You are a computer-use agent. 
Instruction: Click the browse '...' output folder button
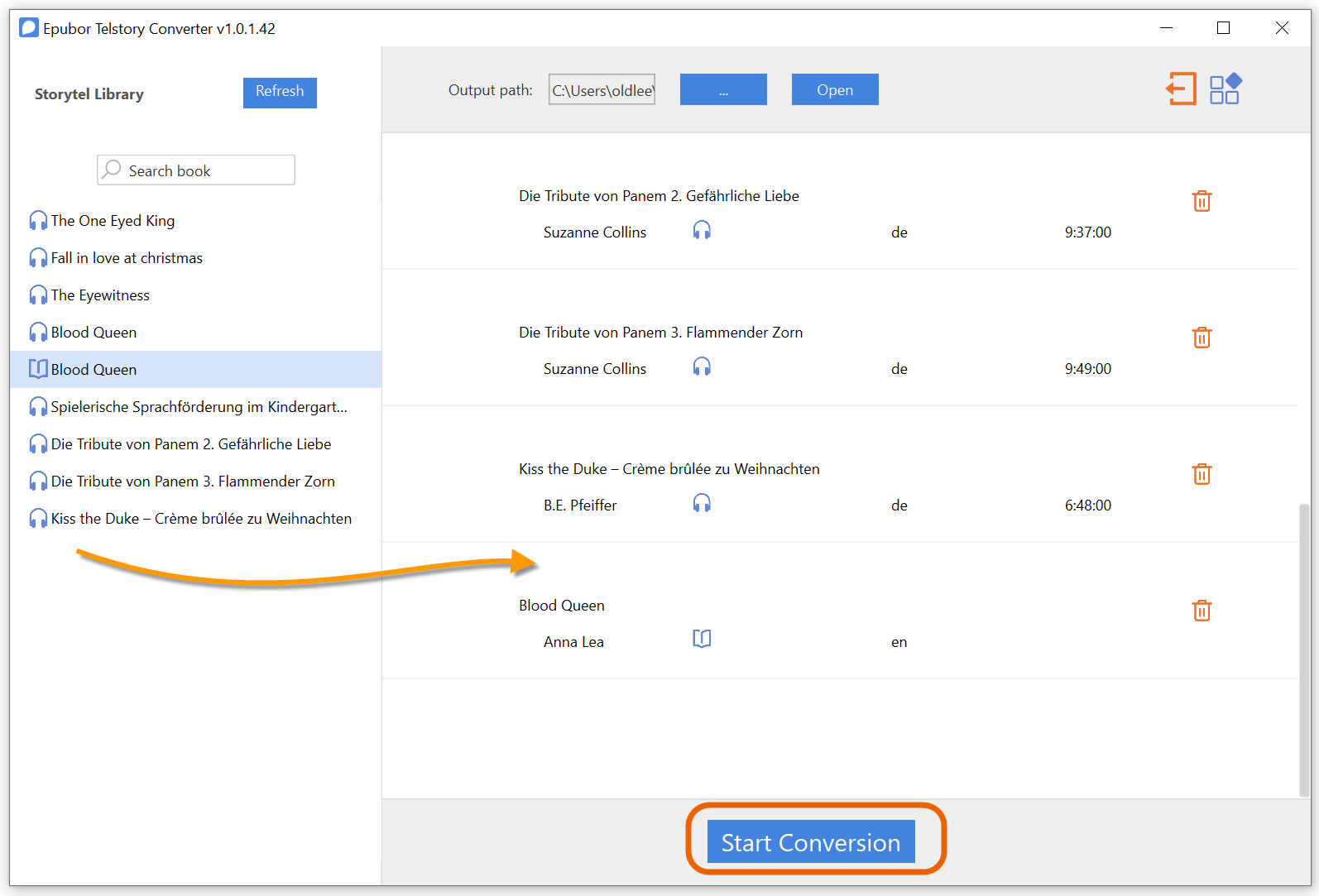coord(723,89)
